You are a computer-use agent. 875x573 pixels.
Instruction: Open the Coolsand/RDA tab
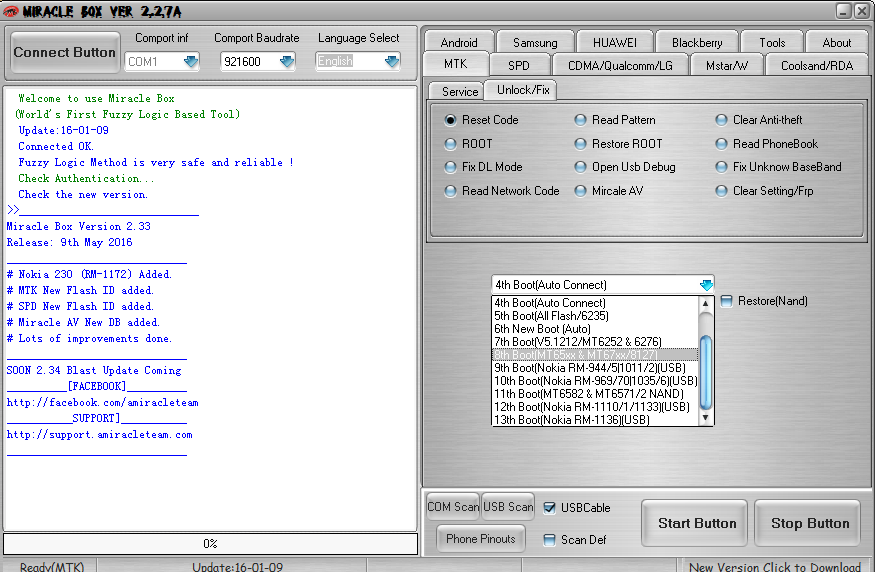click(817, 65)
